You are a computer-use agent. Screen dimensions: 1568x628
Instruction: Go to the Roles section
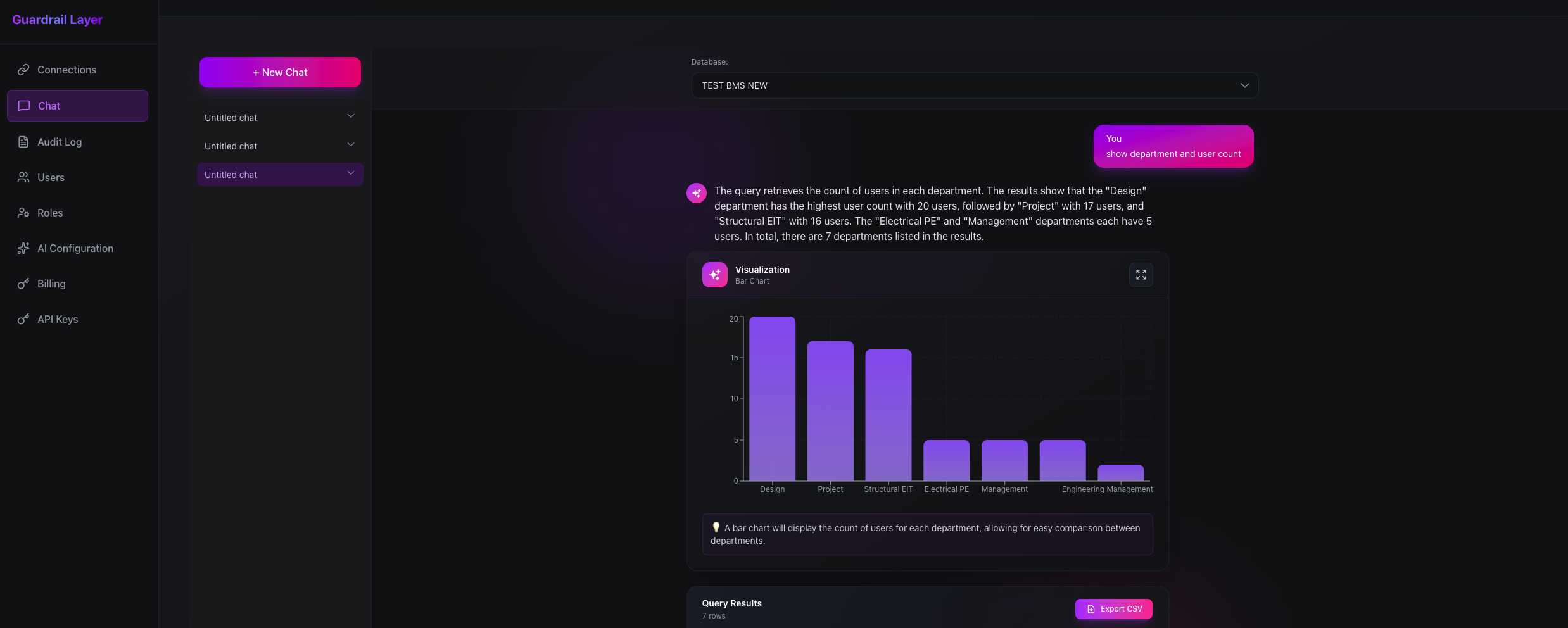(77, 213)
